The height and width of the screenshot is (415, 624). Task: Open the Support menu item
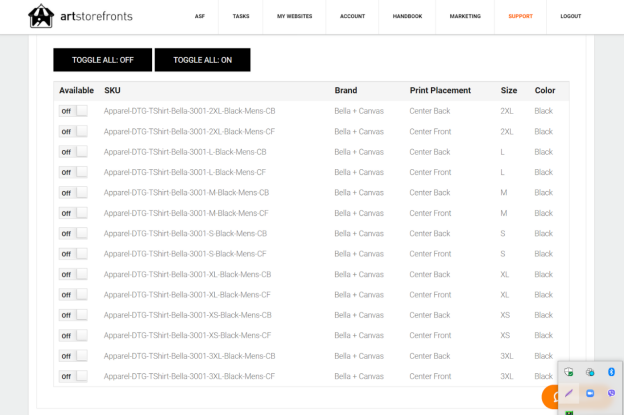coord(520,16)
